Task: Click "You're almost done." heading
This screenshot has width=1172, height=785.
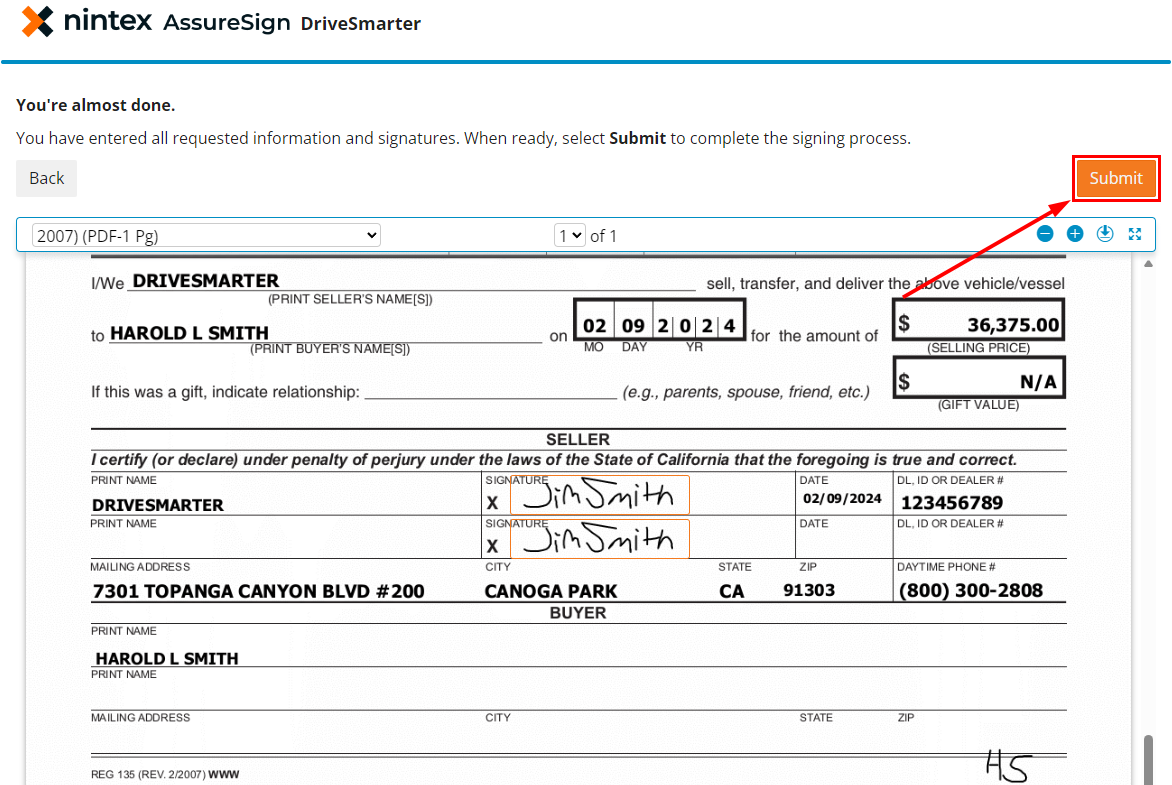Action: coord(96,105)
